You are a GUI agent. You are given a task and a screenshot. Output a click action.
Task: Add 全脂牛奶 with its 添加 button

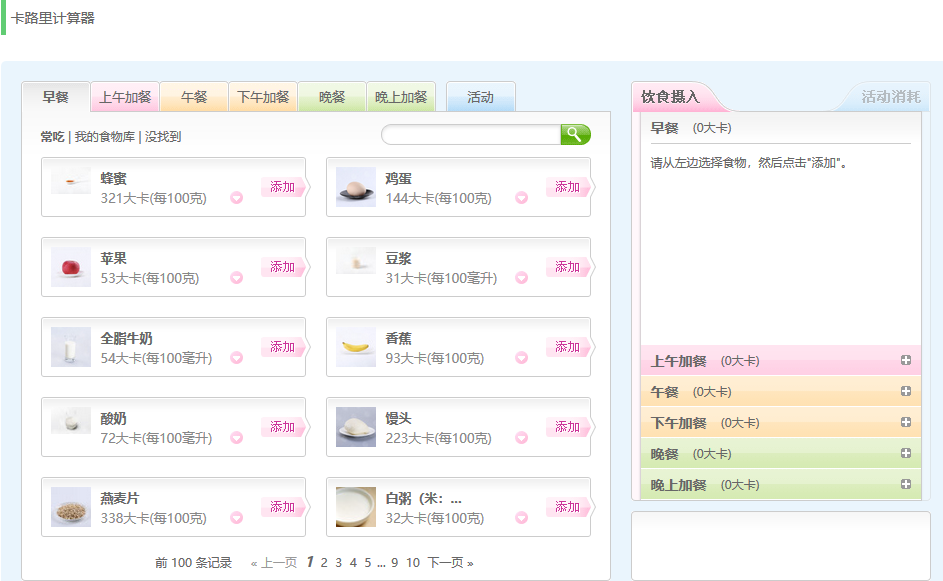pyautogui.click(x=283, y=347)
